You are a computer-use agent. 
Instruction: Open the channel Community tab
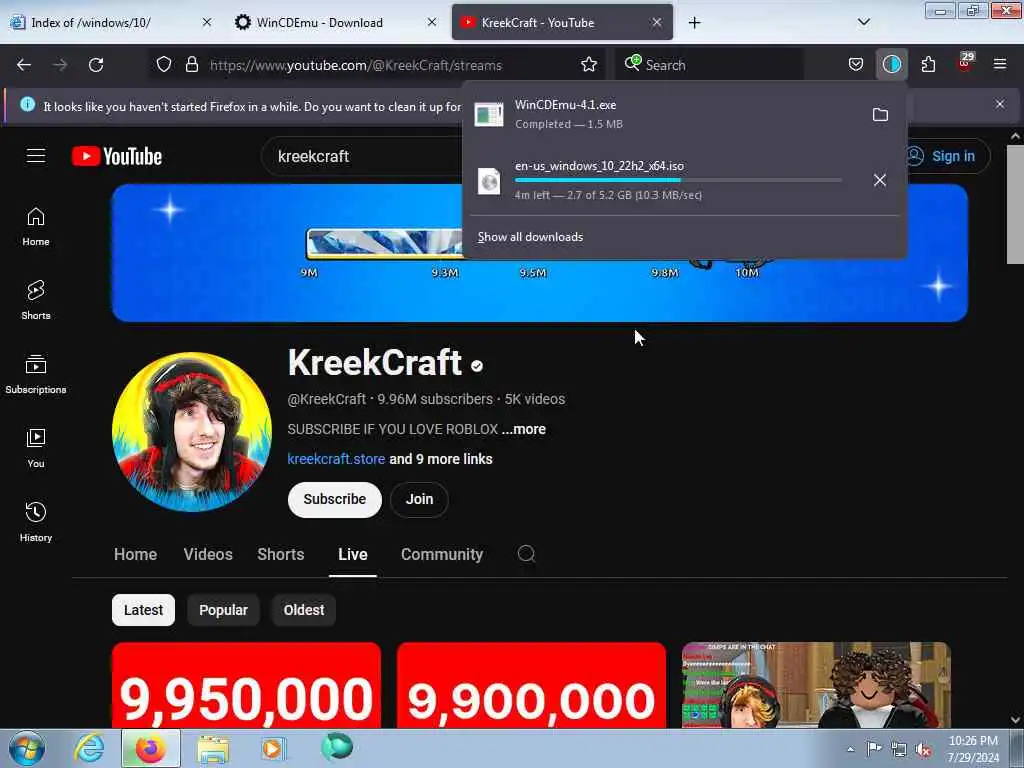[441, 554]
